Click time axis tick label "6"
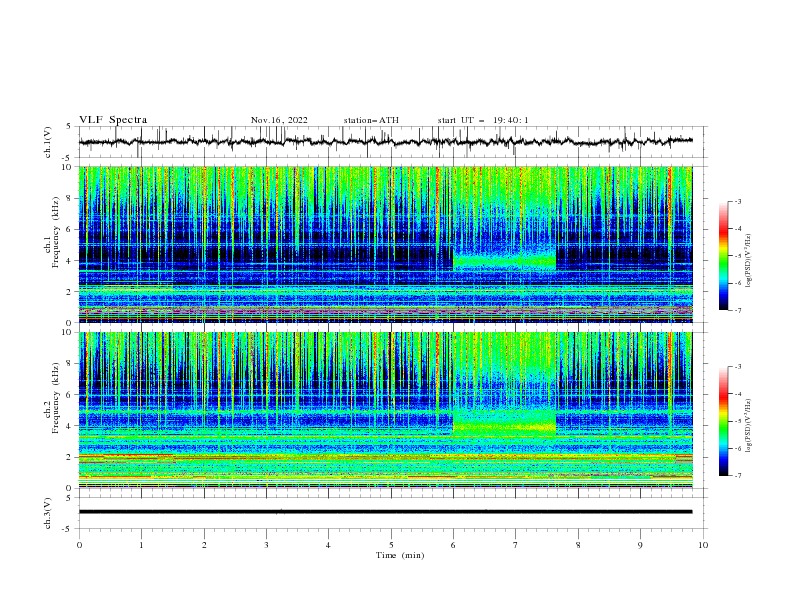 (453, 545)
